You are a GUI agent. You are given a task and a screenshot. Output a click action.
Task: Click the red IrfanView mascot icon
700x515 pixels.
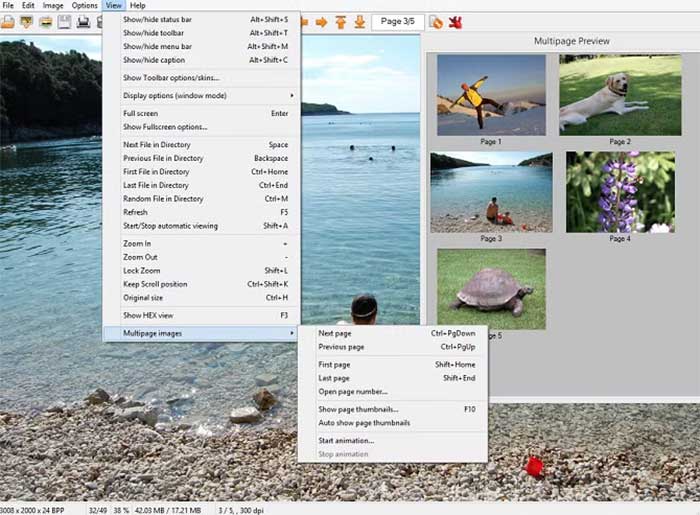click(455, 21)
